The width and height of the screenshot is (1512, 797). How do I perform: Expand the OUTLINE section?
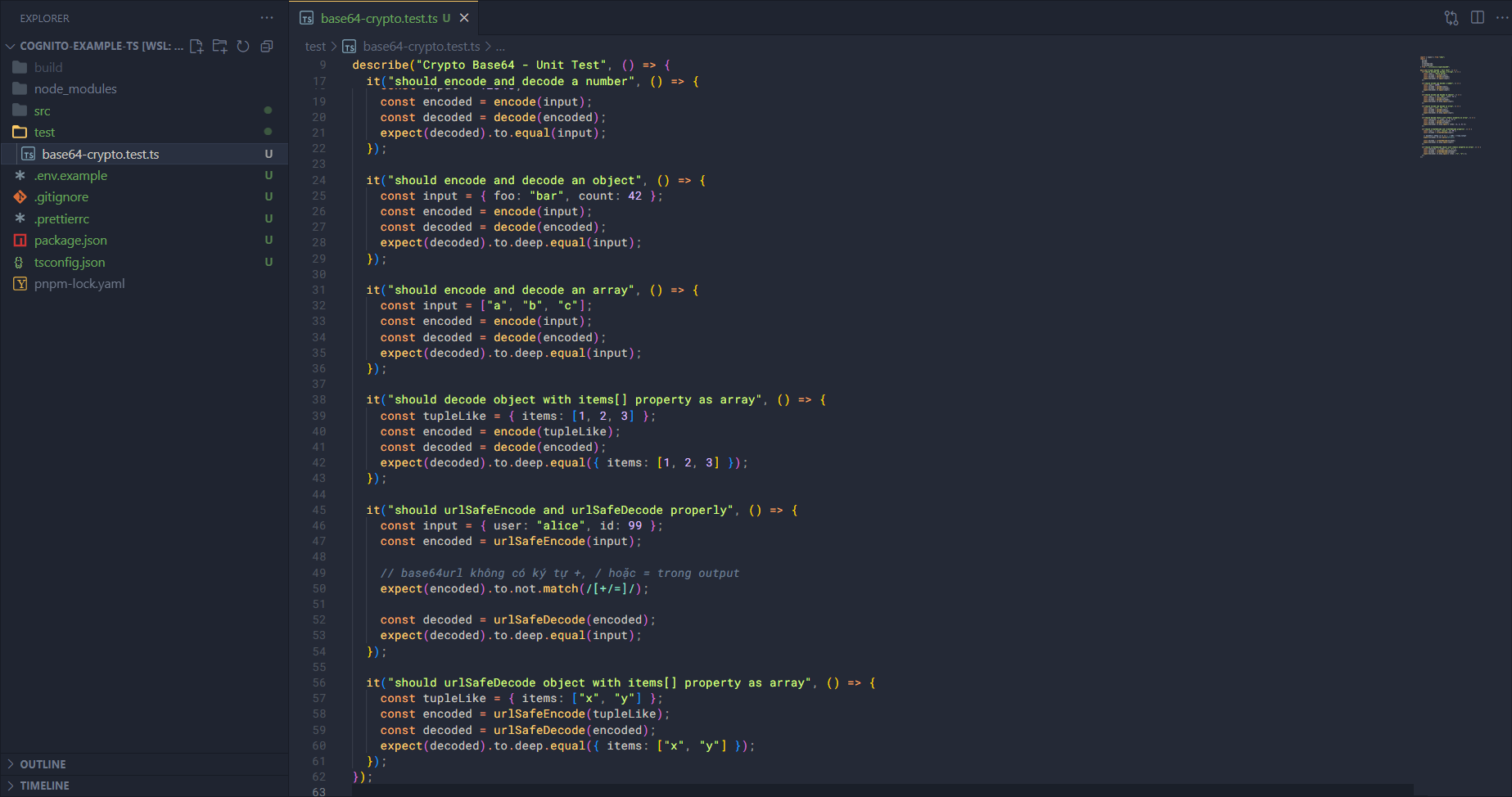pos(43,764)
